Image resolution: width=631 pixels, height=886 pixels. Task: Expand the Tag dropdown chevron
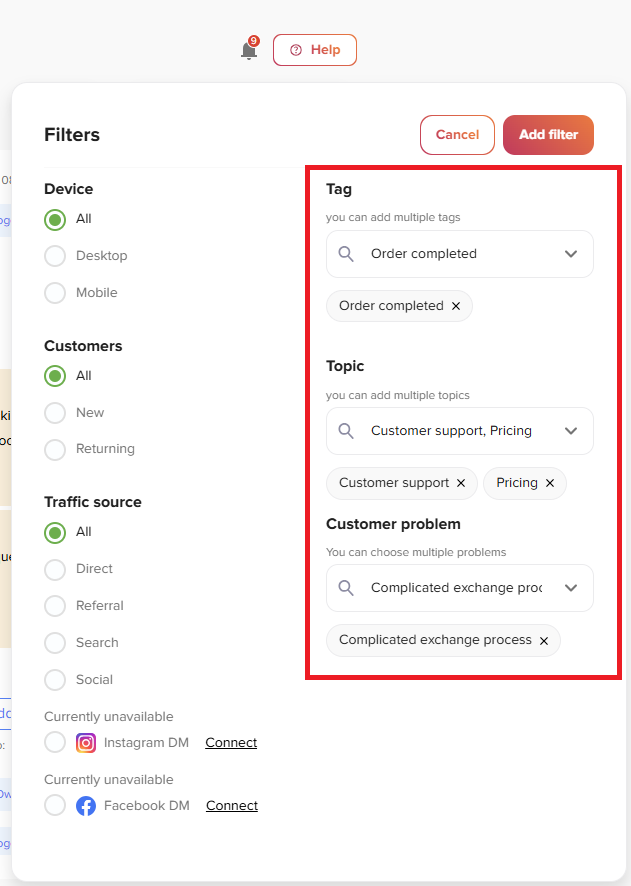[571, 254]
